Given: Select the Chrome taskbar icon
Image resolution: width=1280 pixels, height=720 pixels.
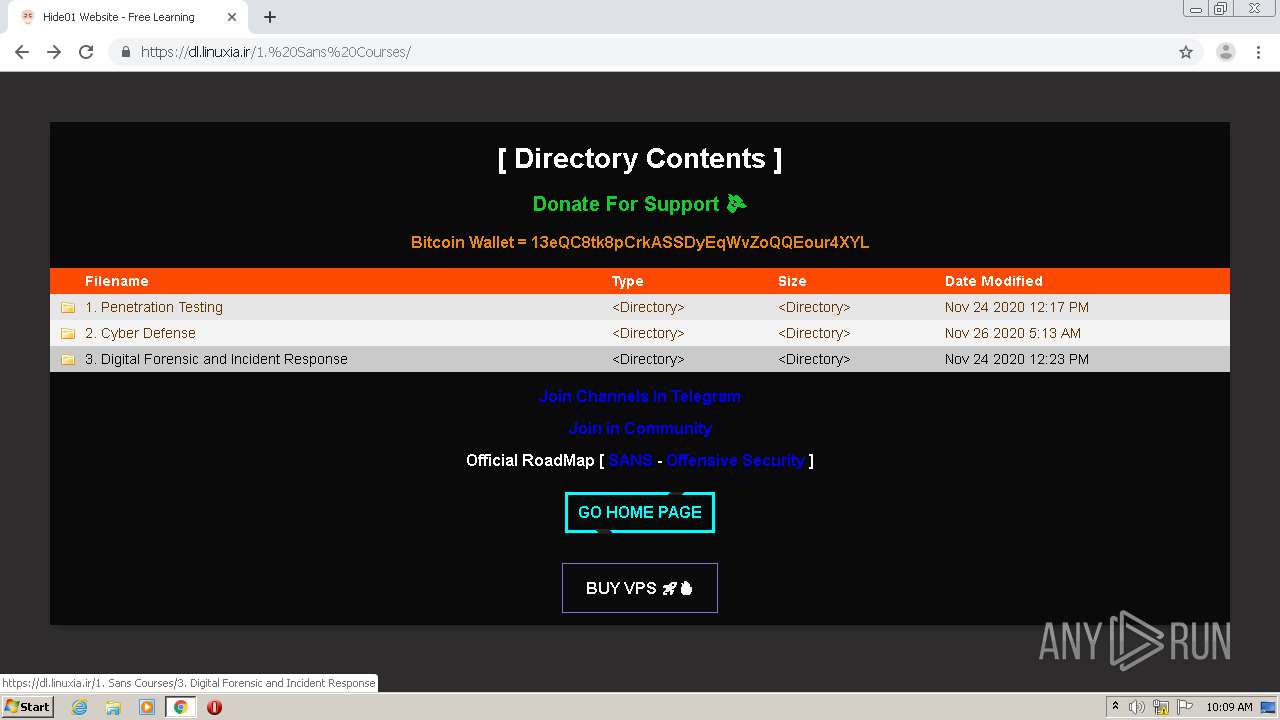Looking at the screenshot, I should point(180,707).
